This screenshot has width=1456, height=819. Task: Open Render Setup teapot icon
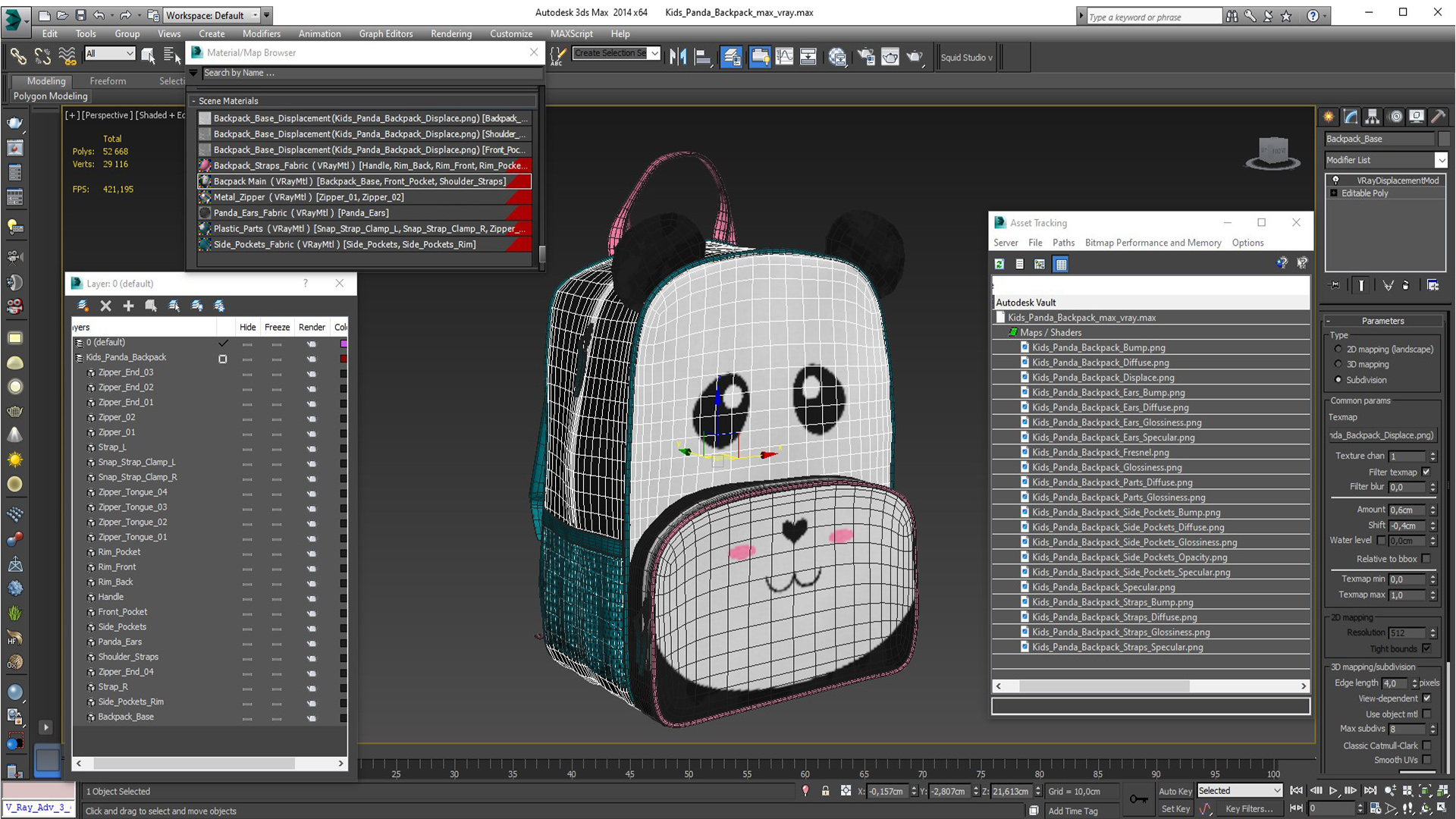(x=865, y=57)
